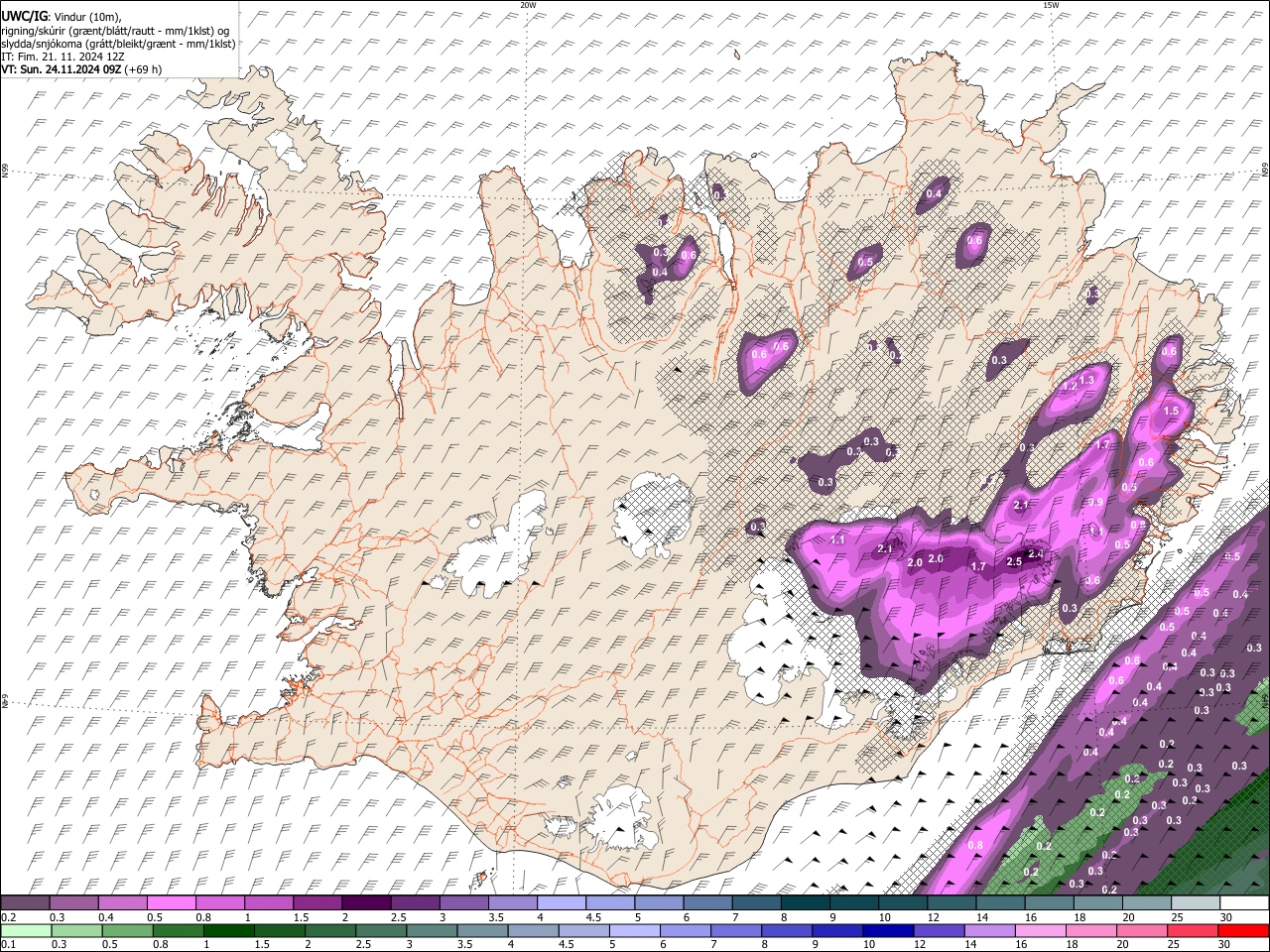Pick the first 0.2–0.3 swatch in upper legend
The width and height of the screenshot is (1270, 952).
pyautogui.click(x=26, y=903)
